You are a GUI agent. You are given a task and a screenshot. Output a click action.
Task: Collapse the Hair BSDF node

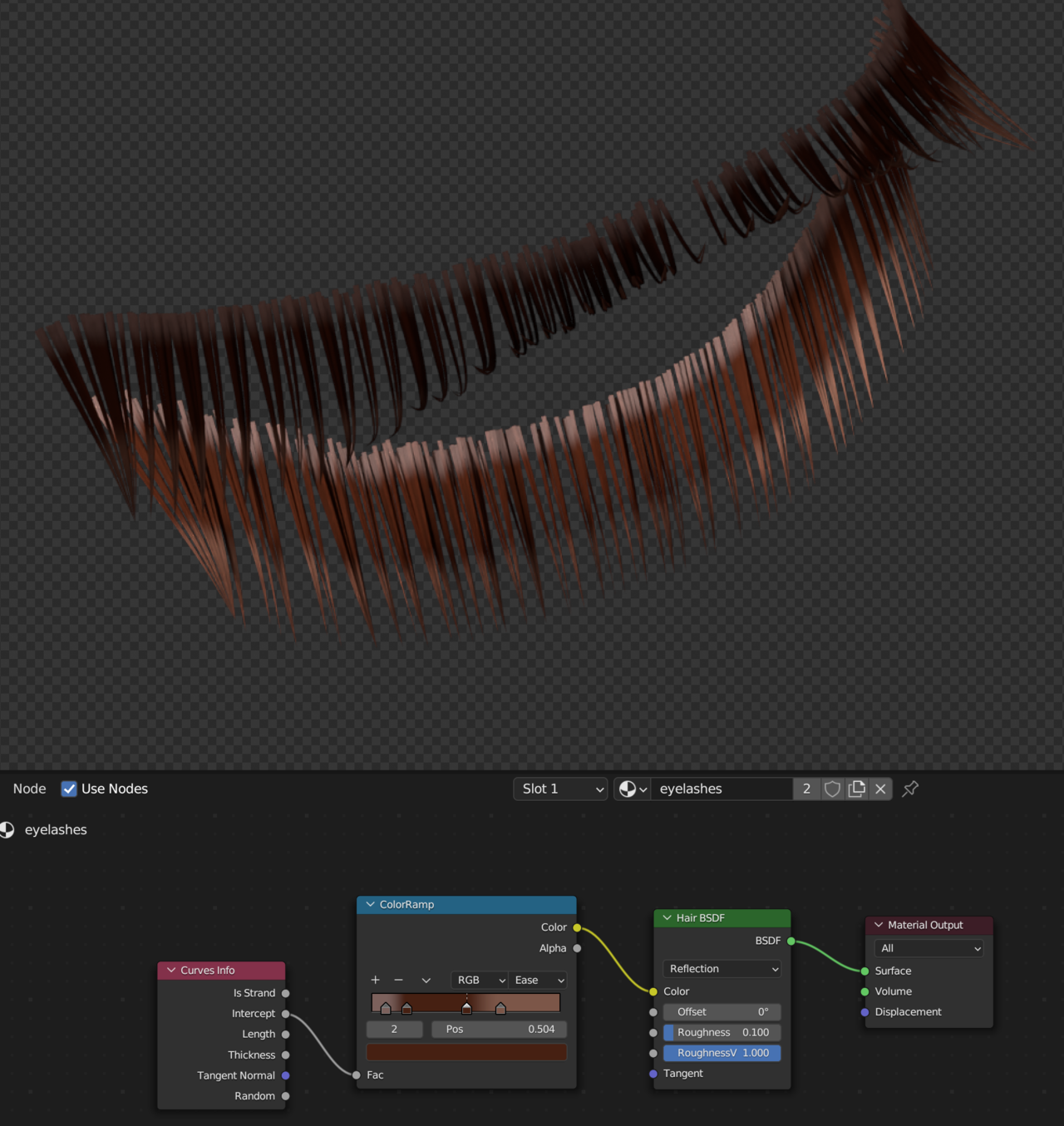tap(667, 917)
